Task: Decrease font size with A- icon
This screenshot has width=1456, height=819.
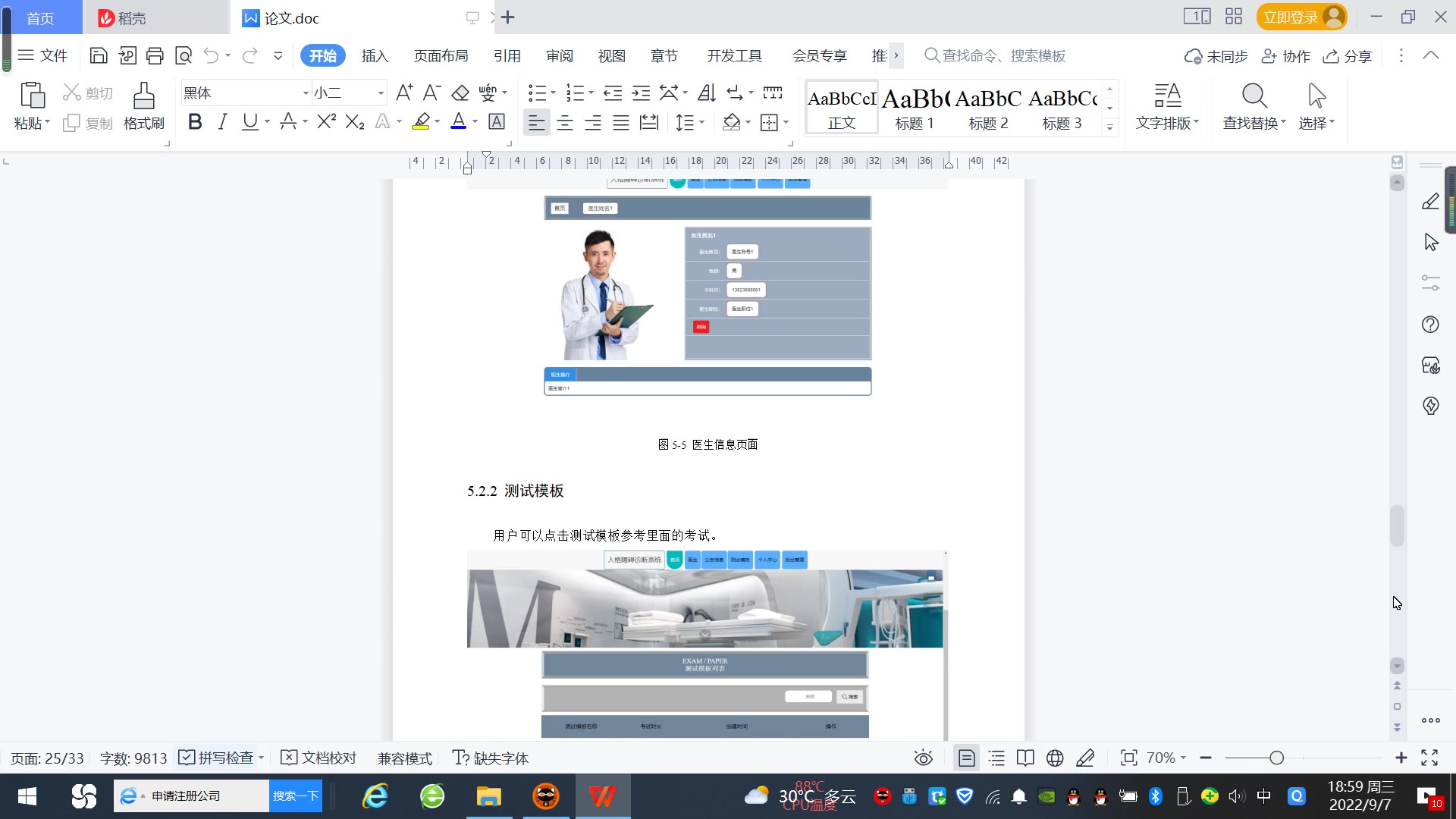Action: coord(431,93)
